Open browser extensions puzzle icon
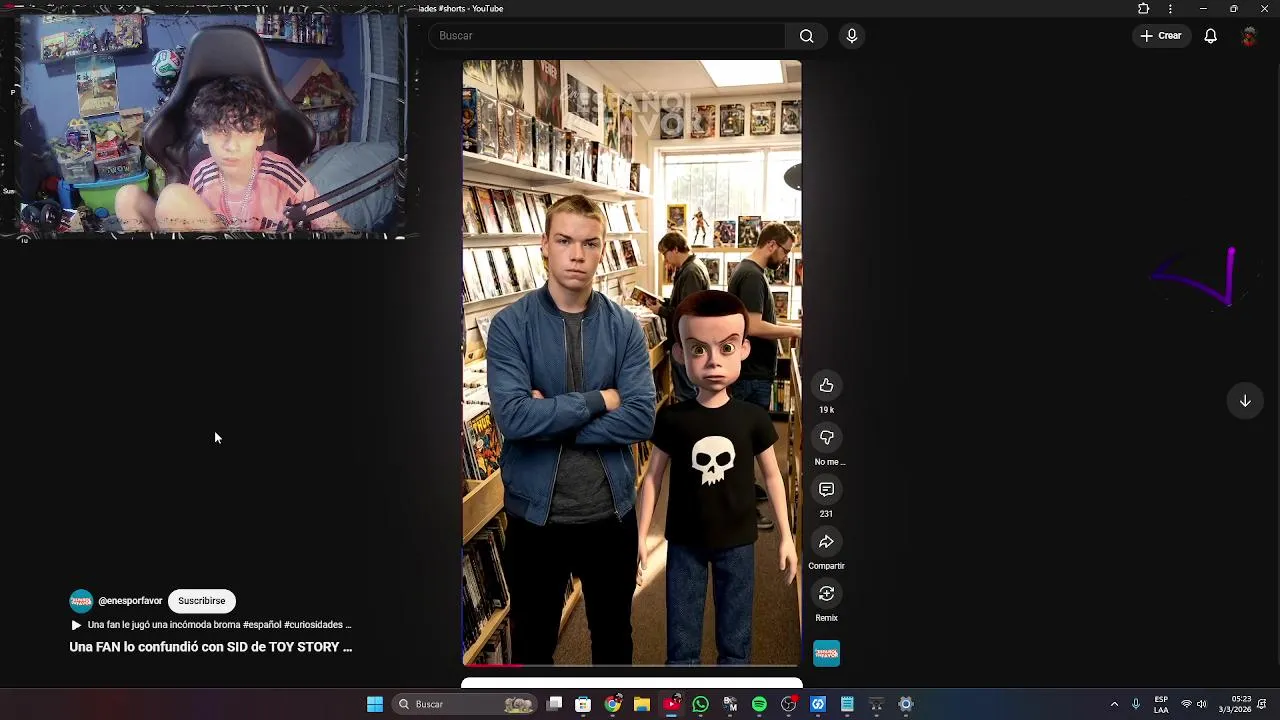 [1144, 9]
